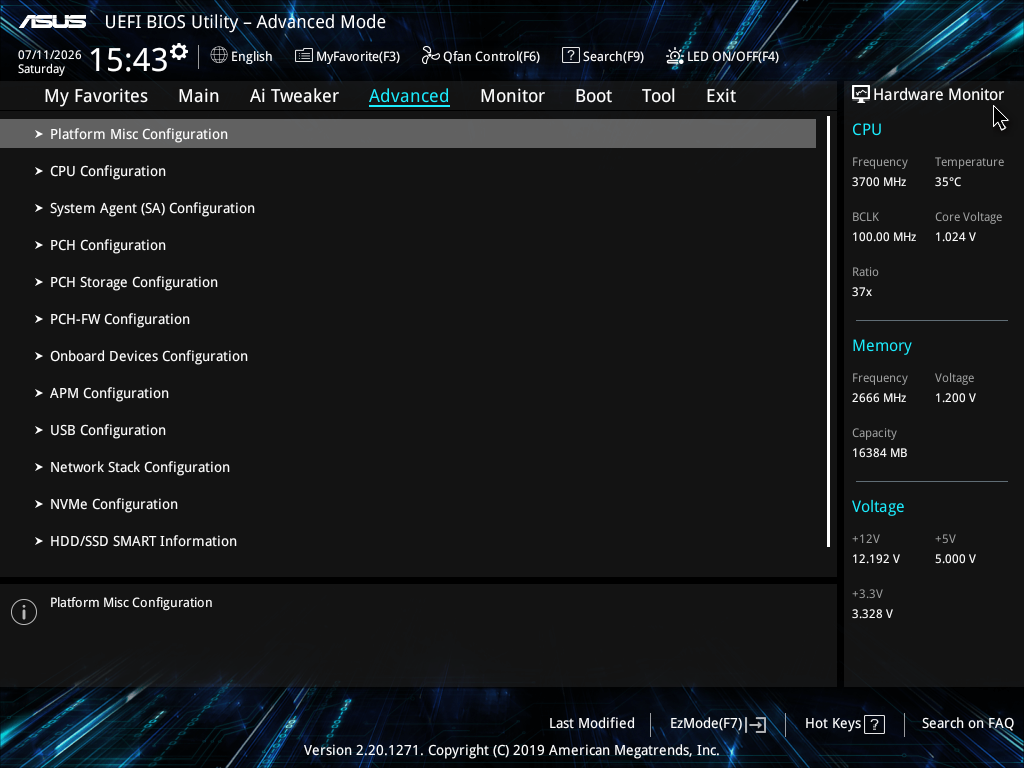Click Platform Misc Configuration help description text

[131, 603]
